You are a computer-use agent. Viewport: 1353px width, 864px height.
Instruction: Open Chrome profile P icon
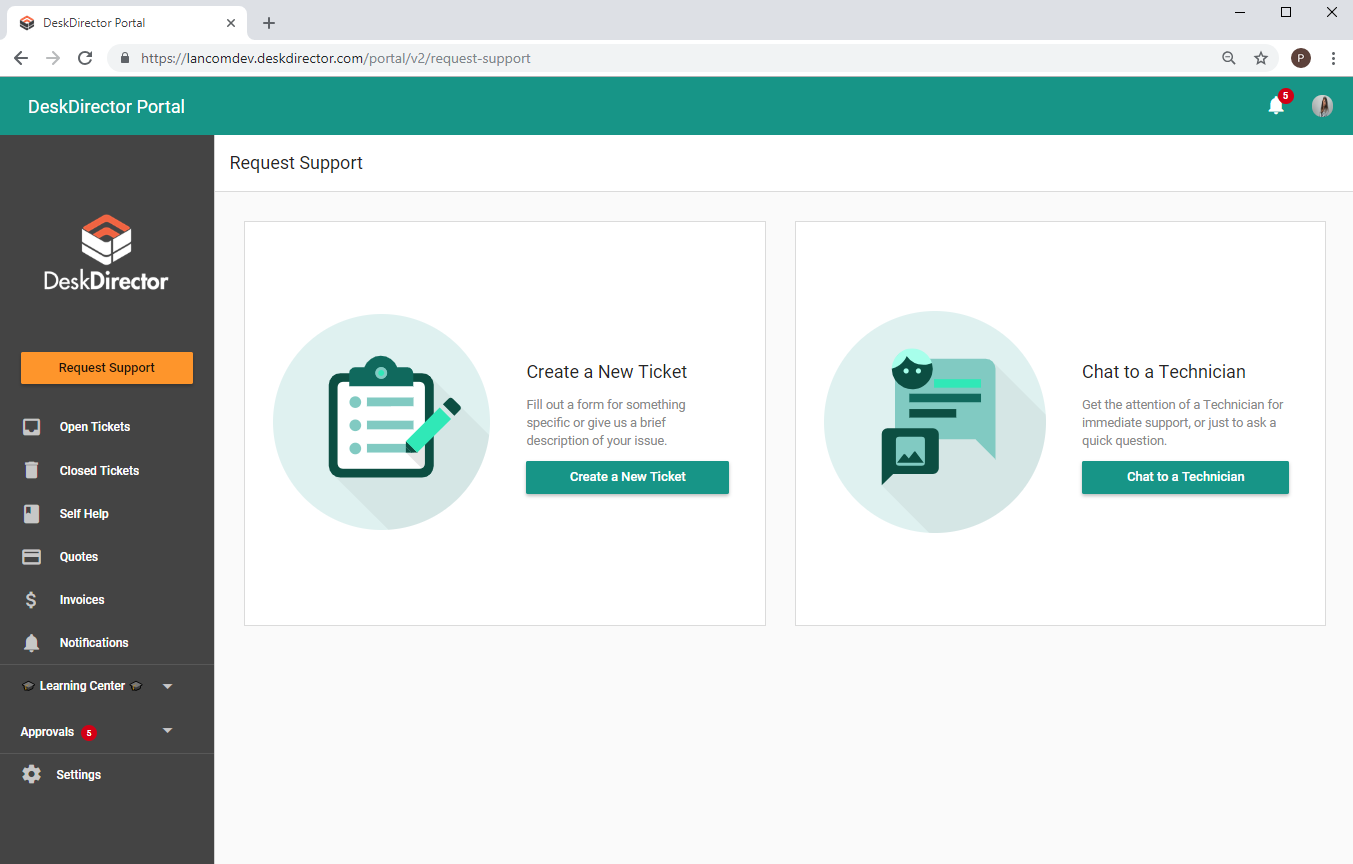[x=1301, y=58]
